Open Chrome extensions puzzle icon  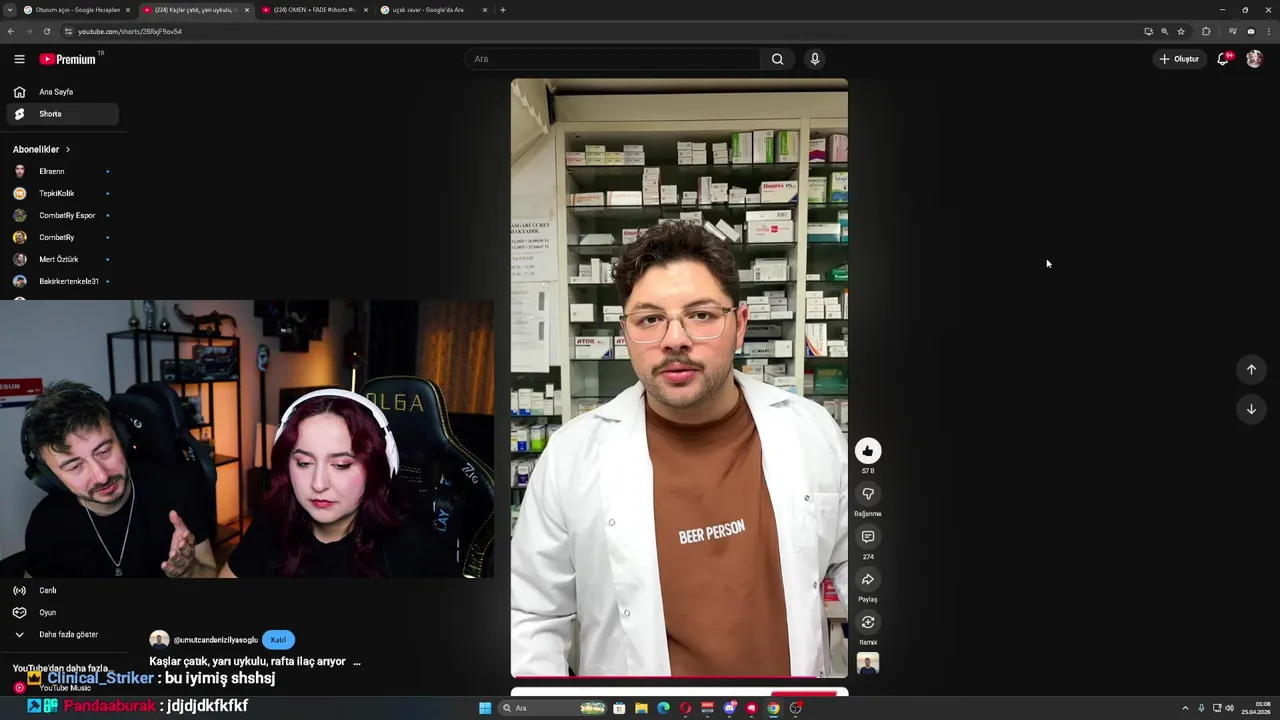pos(1206,31)
